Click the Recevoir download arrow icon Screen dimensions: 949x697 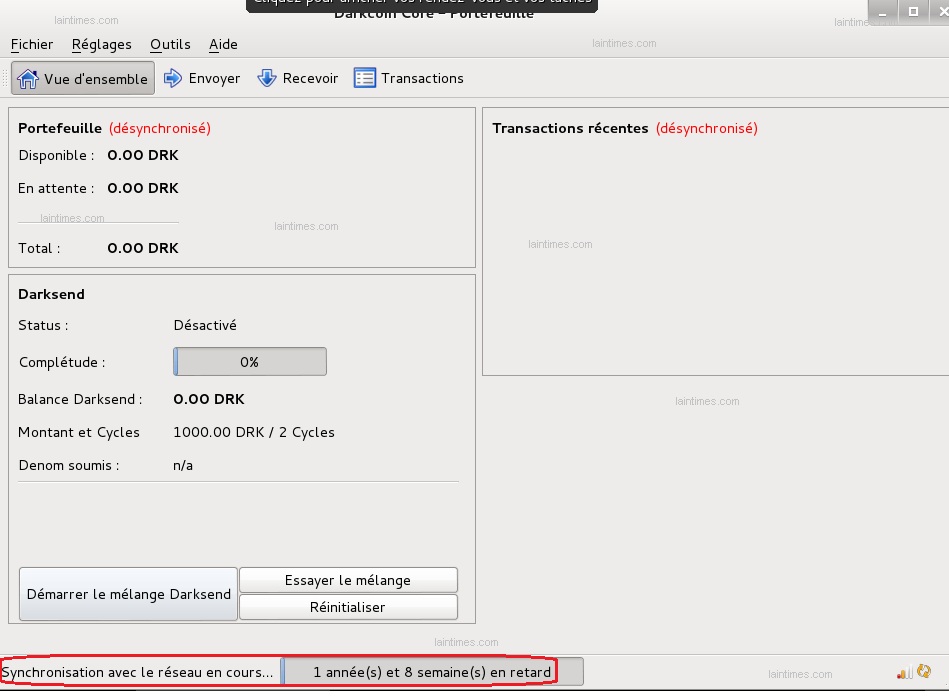point(267,78)
